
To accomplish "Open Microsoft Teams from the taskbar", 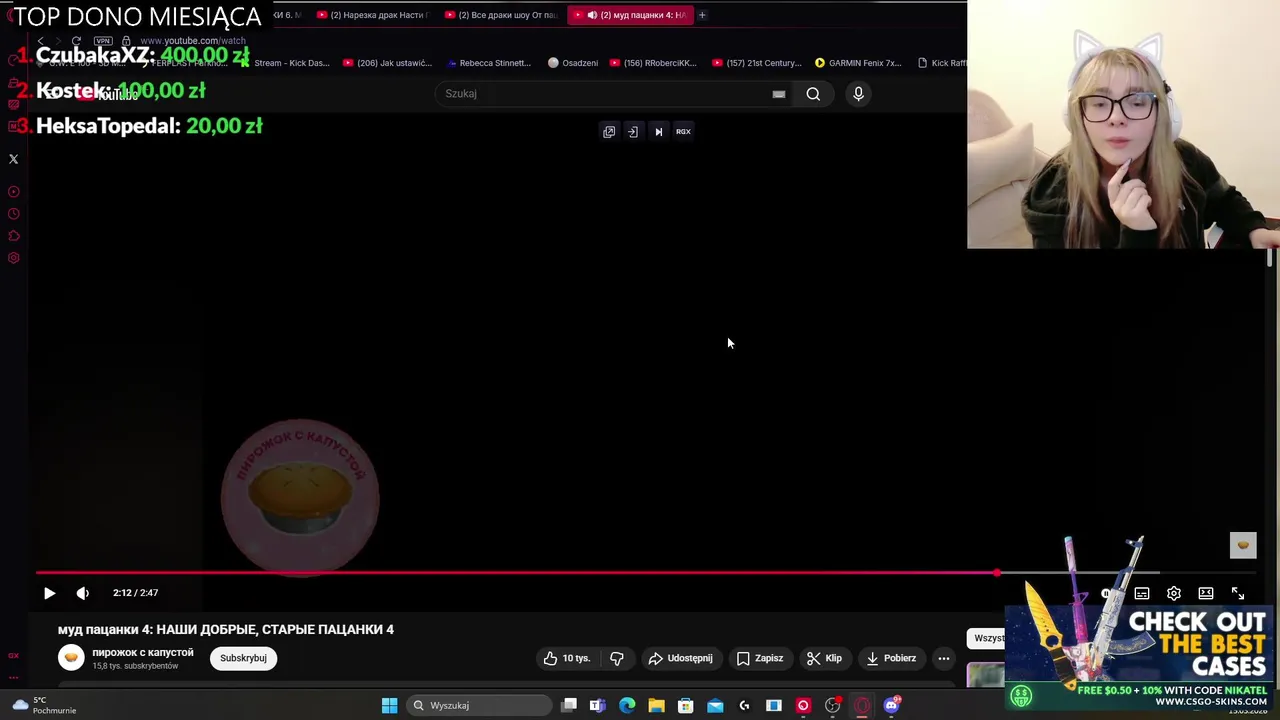I will 597,705.
